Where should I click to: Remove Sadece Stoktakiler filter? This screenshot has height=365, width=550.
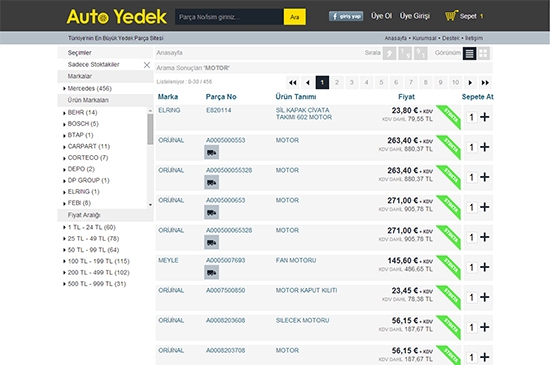point(147,65)
